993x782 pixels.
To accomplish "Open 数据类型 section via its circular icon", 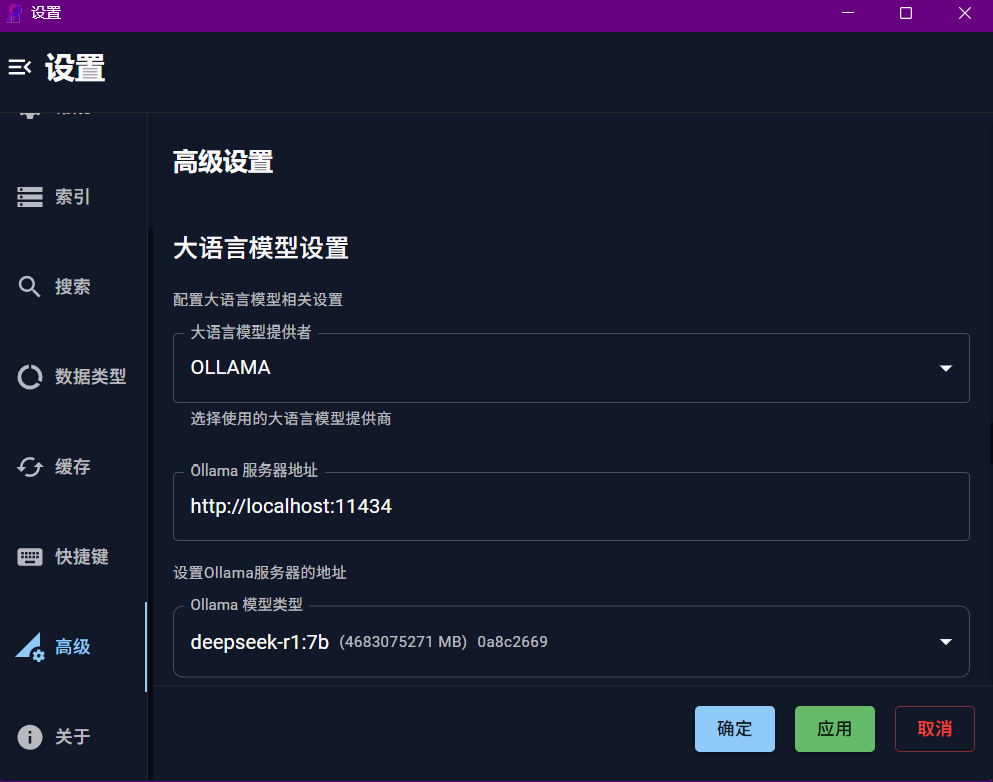I will [x=29, y=376].
